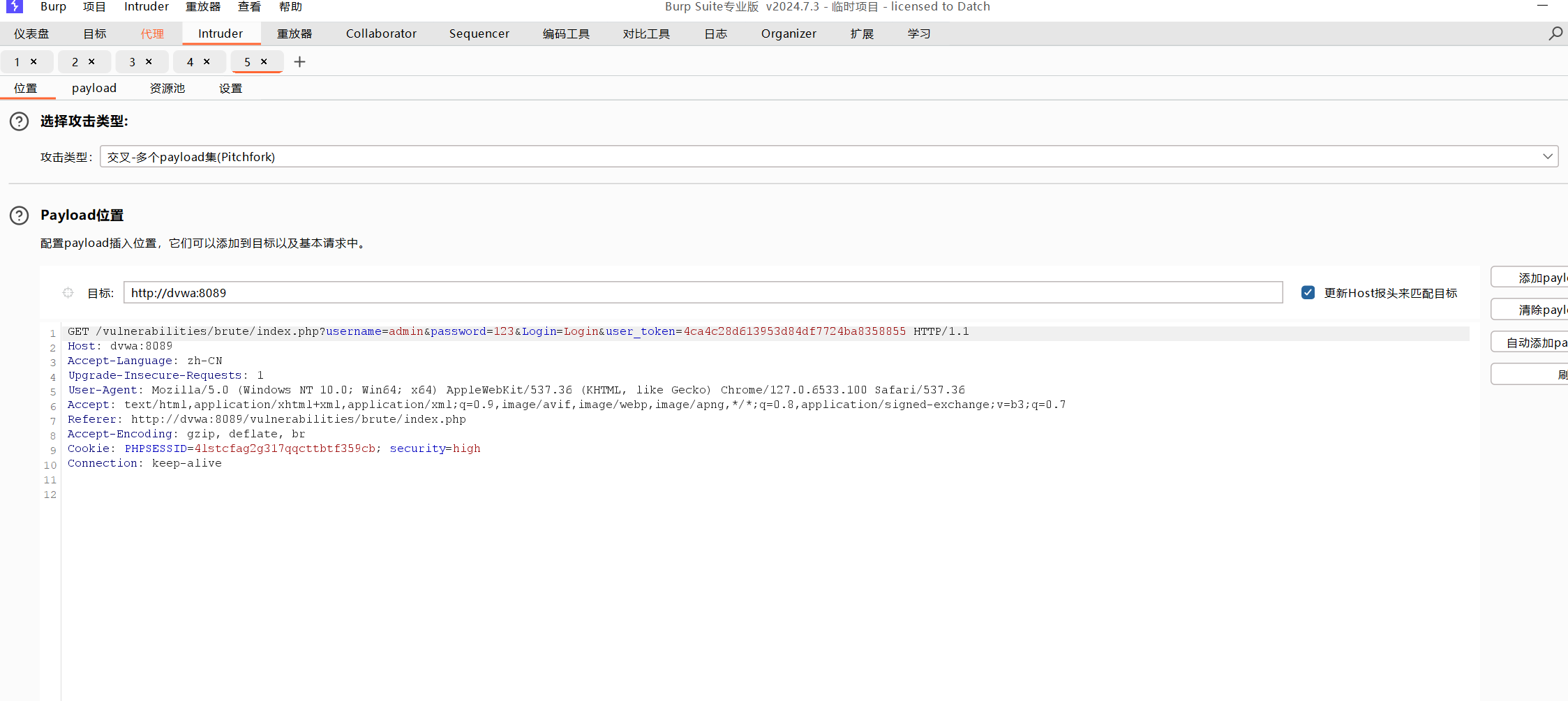
Task: Click the 自动添加payload button
Action: tap(1530, 342)
